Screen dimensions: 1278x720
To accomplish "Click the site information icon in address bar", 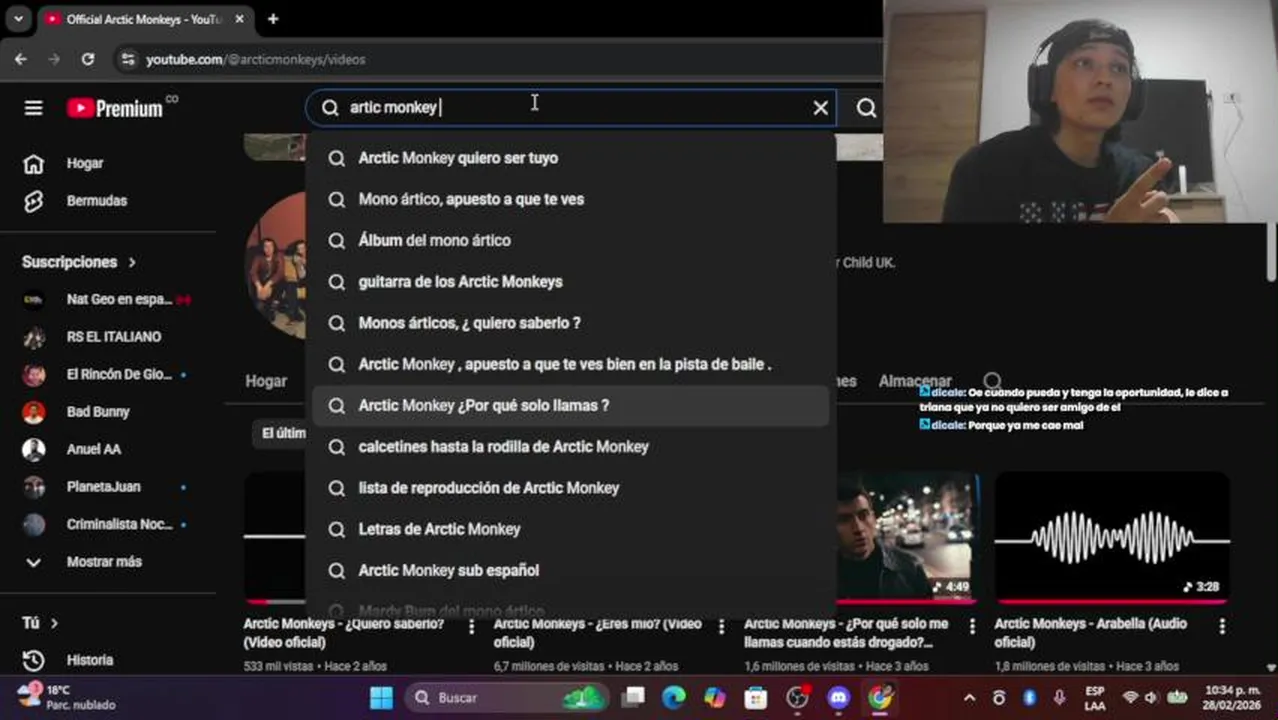I will tap(128, 60).
